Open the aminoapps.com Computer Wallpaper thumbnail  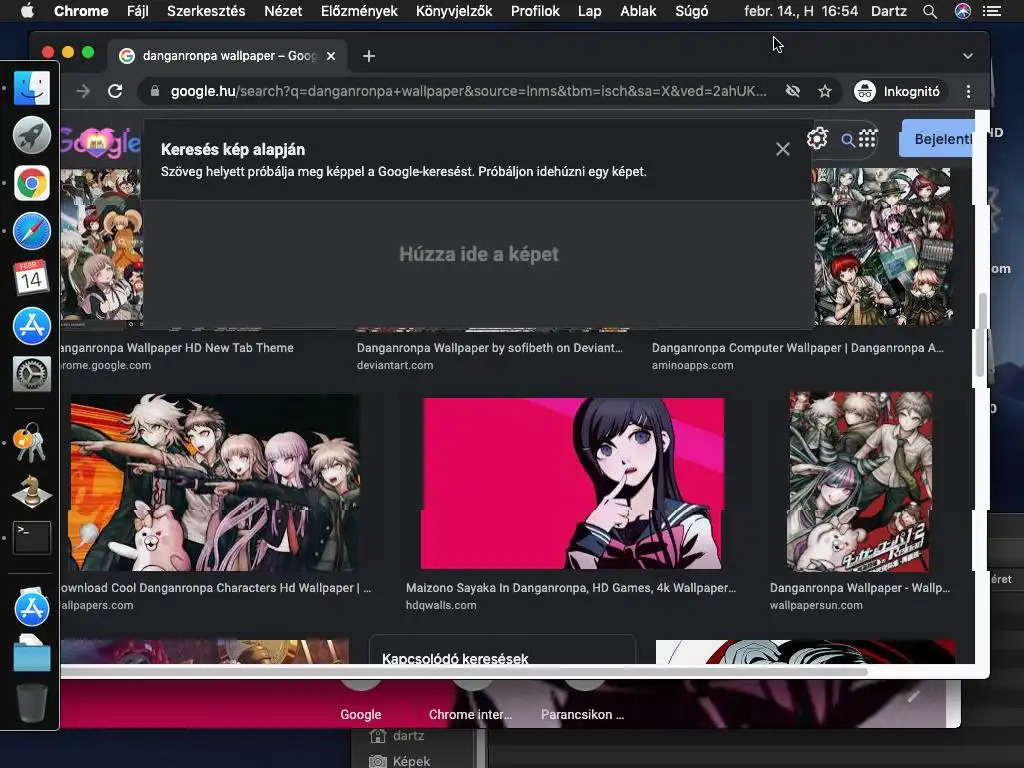[x=883, y=246]
